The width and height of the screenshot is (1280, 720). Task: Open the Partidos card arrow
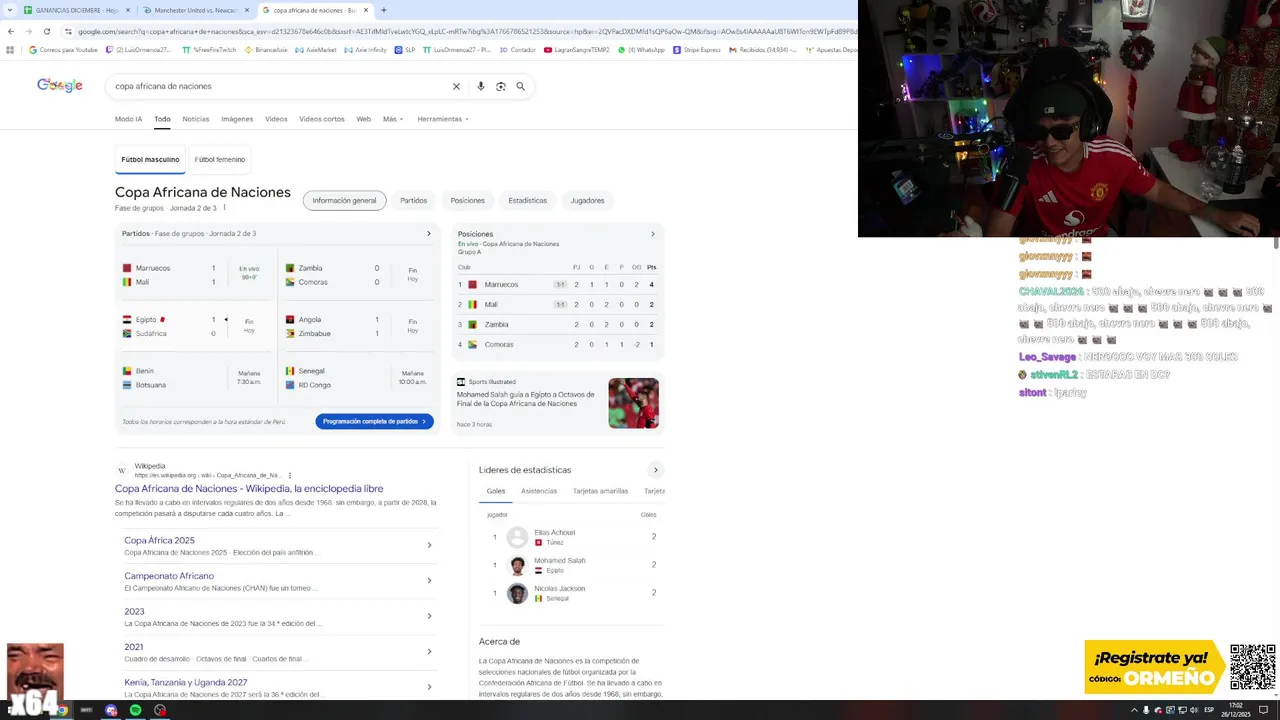429,234
